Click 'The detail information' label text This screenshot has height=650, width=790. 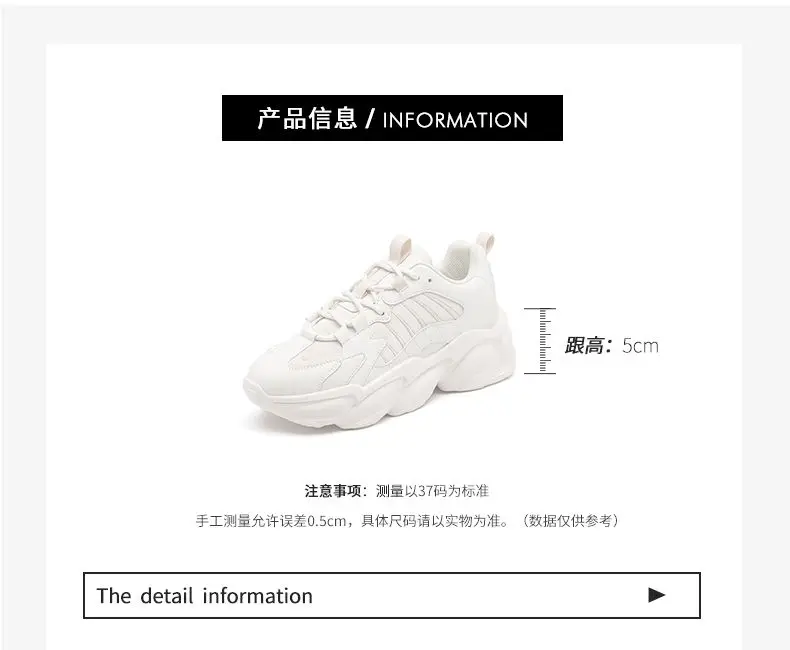coord(205,596)
